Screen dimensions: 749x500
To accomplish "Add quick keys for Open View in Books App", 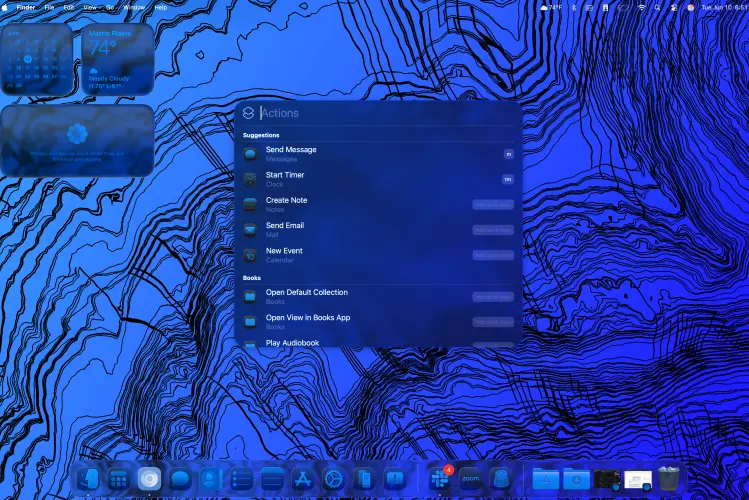I will click(x=493, y=322).
